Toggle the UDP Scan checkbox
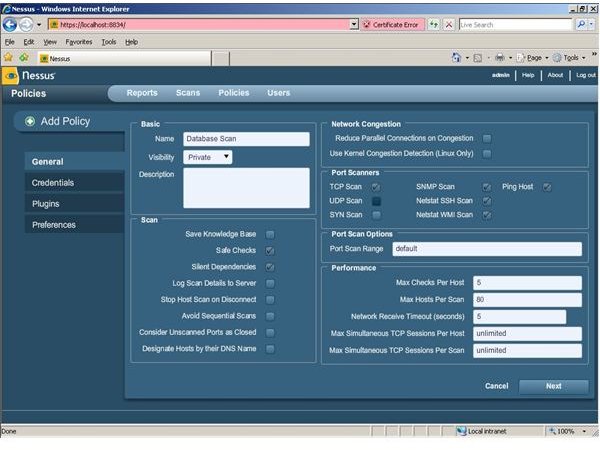Screen dimensions: 600x450 coord(376,201)
